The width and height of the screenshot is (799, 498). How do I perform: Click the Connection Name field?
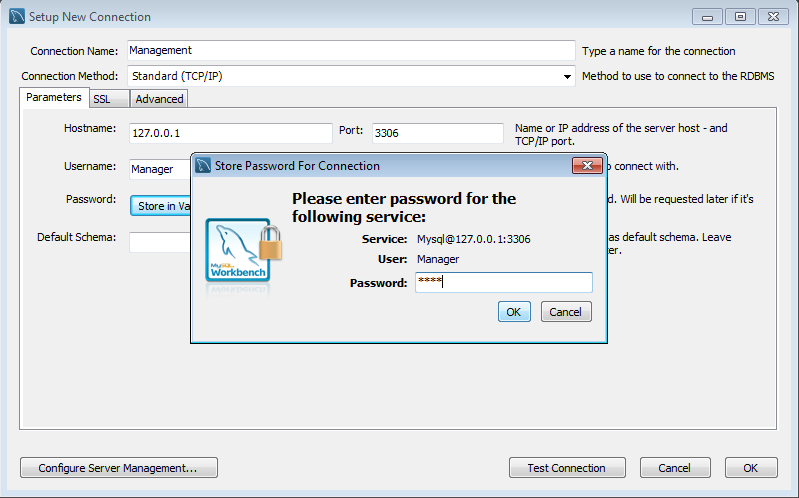click(x=351, y=50)
